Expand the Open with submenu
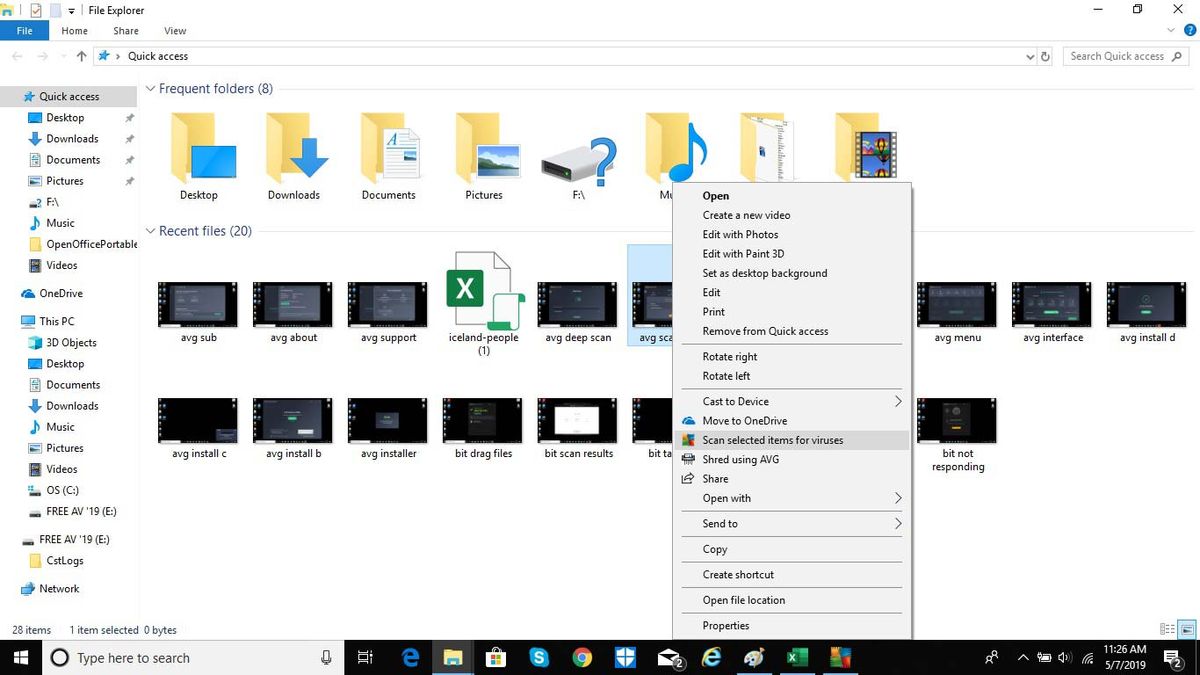The height and width of the screenshot is (675, 1200). (725, 498)
